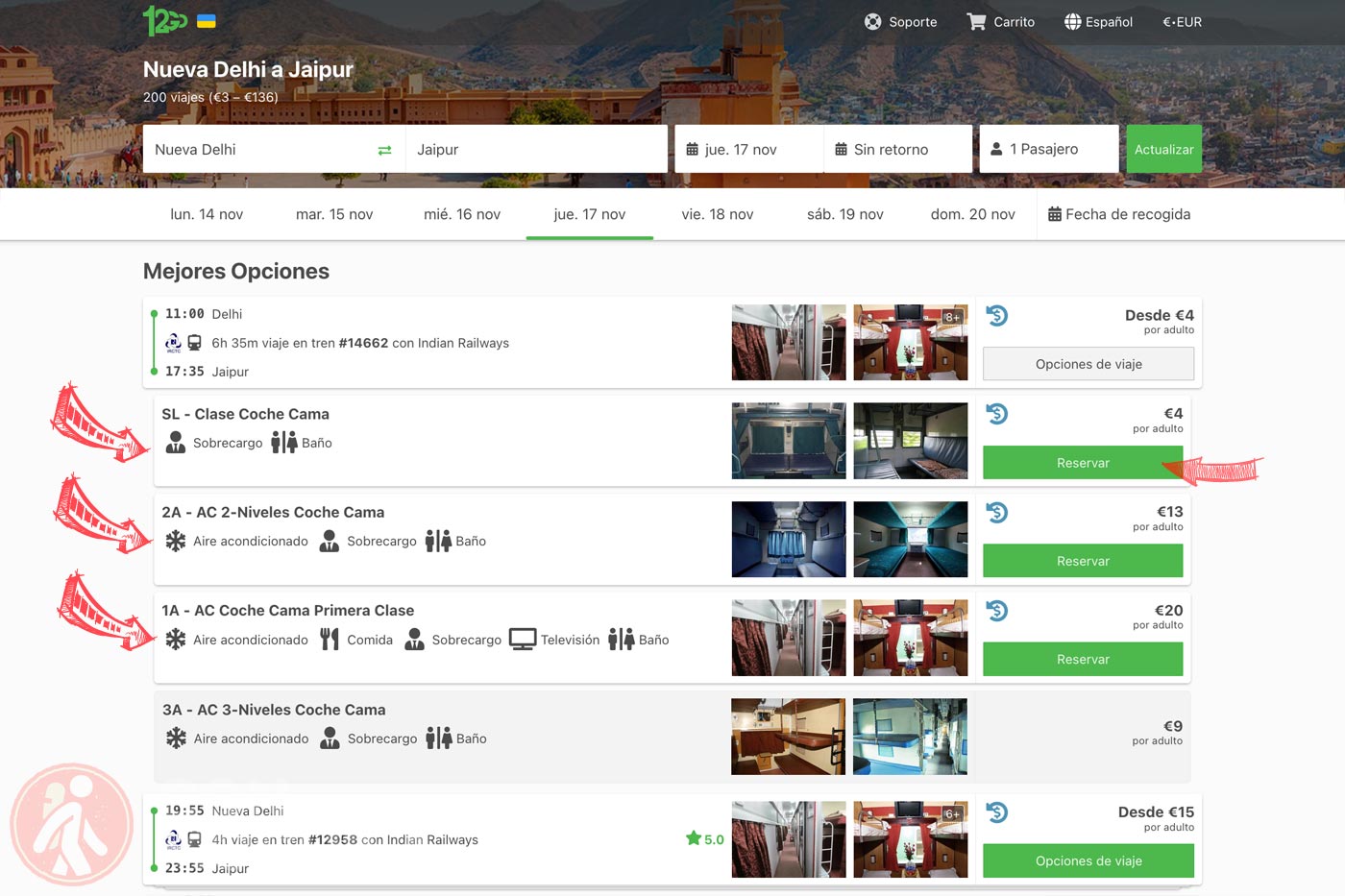Image resolution: width=1345 pixels, height=896 pixels.
Task: Swap origin and destination arrows icon
Action: [x=384, y=150]
